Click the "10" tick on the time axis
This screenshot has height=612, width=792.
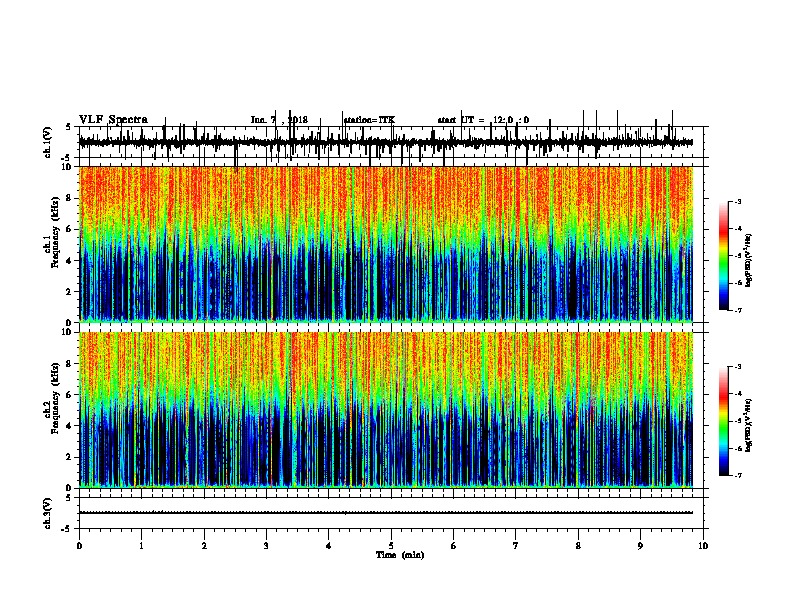(x=703, y=546)
